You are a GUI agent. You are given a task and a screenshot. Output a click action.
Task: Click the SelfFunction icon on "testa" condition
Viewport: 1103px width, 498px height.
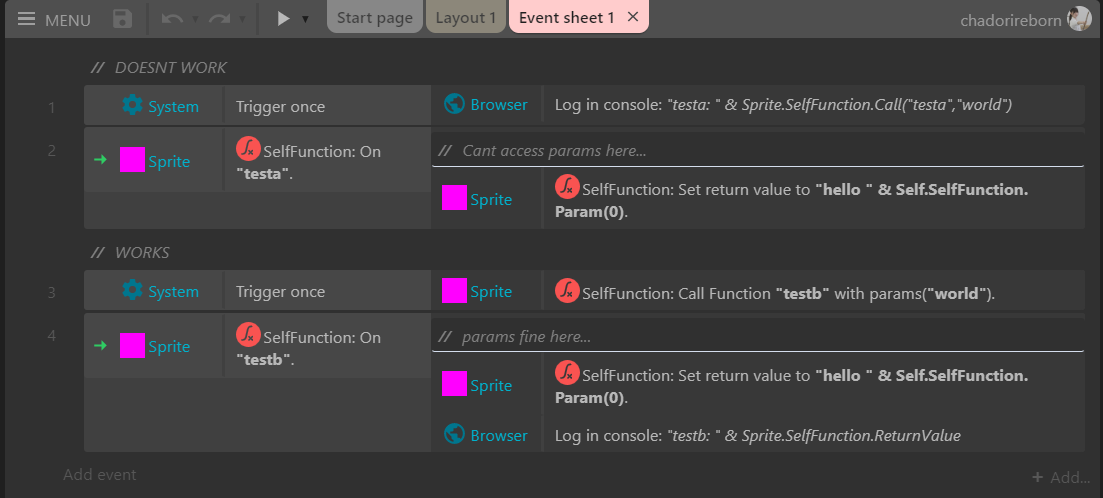pos(248,150)
